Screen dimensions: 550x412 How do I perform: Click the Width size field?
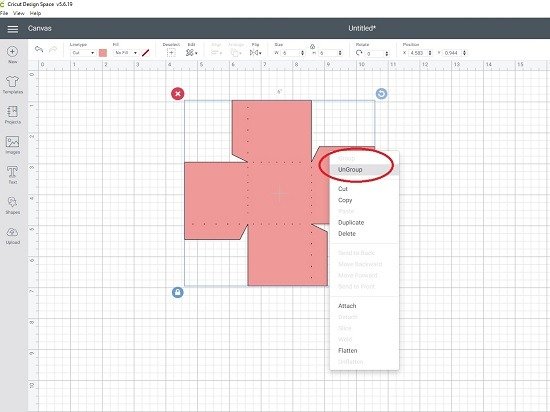tap(290, 53)
